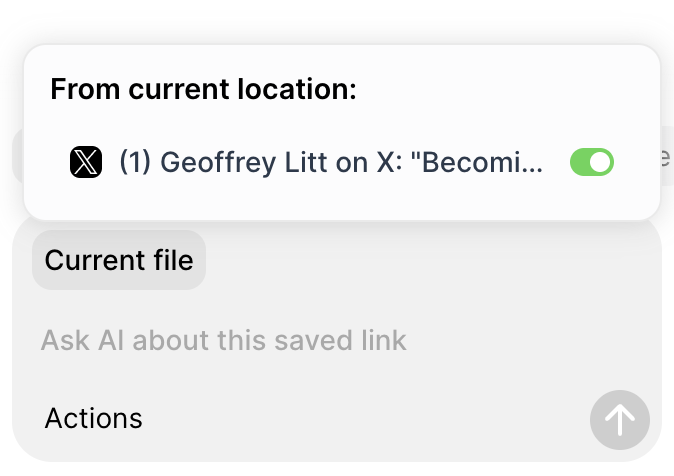Open the Current file context selector
Image resolution: width=674 pixels, height=476 pixels.
tap(119, 260)
